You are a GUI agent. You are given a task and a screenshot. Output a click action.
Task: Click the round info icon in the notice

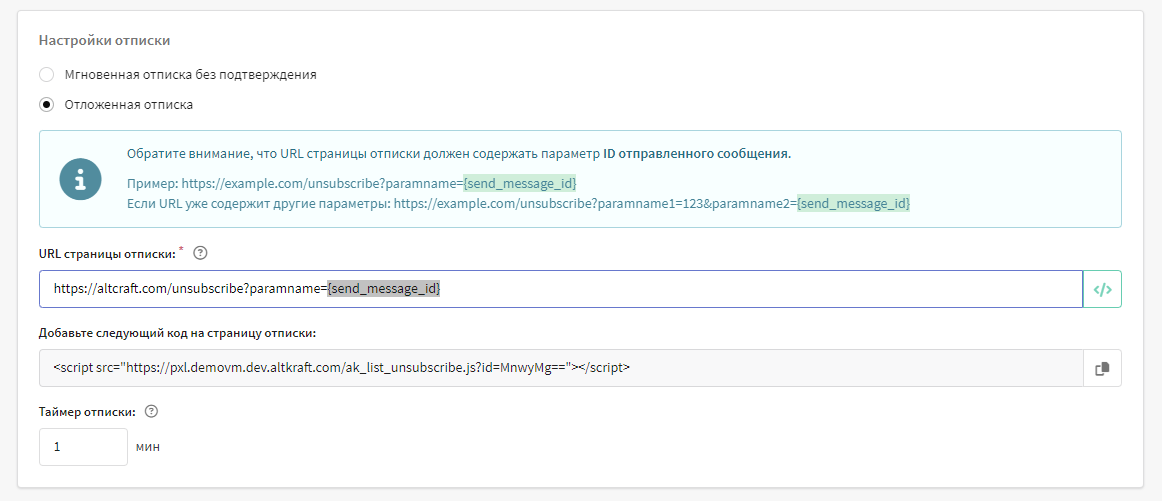(x=80, y=179)
